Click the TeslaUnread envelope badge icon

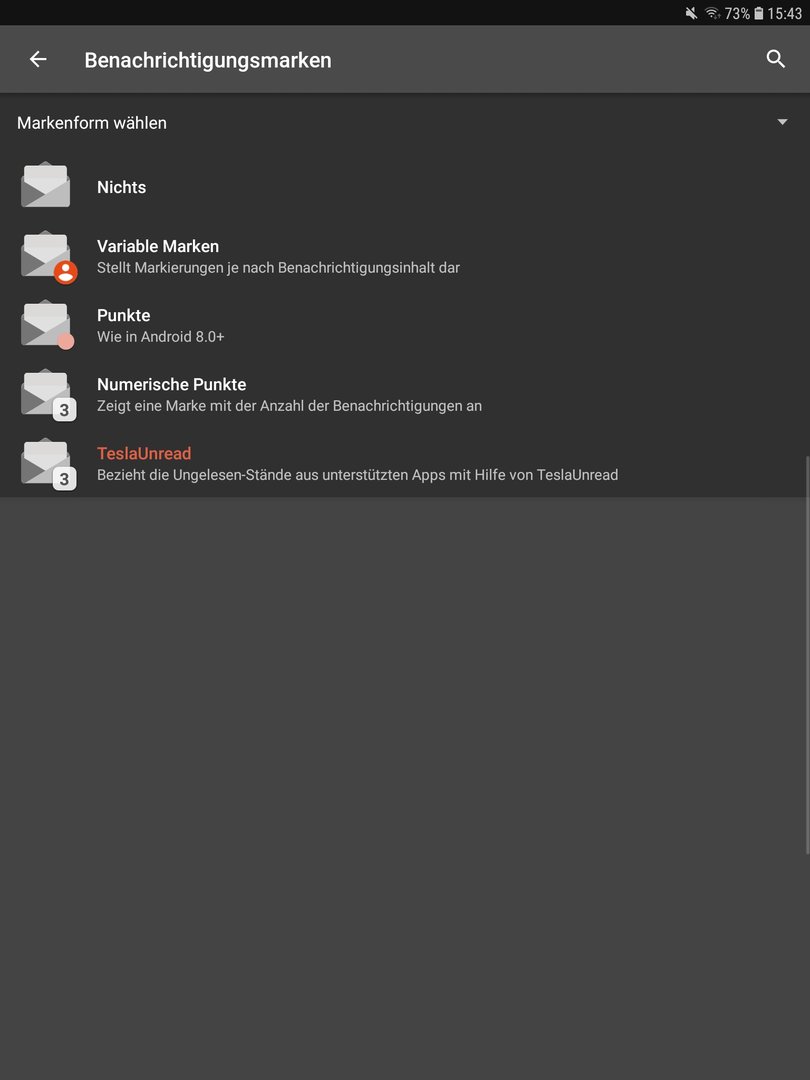48,464
